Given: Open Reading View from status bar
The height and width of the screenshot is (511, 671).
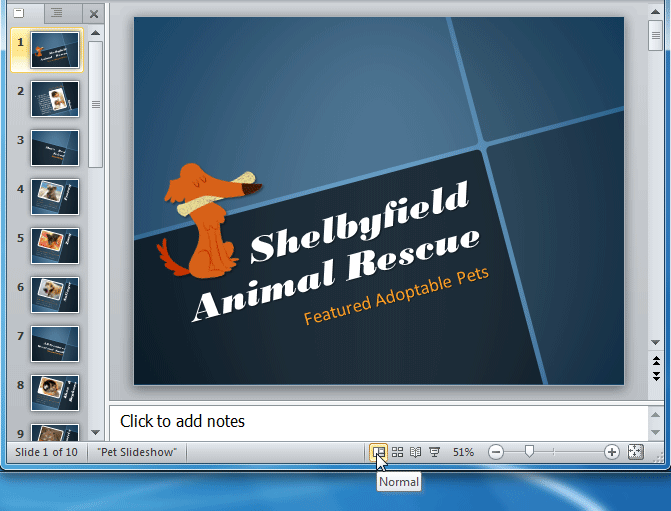Looking at the screenshot, I should (415, 452).
